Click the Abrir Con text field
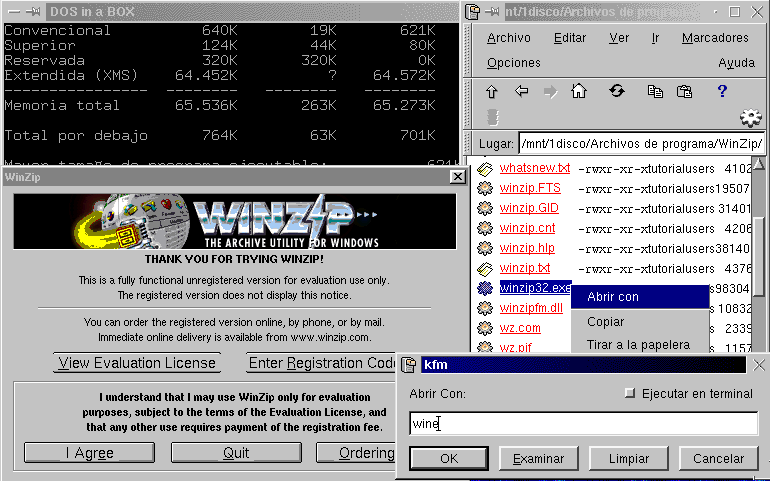 pos(583,423)
